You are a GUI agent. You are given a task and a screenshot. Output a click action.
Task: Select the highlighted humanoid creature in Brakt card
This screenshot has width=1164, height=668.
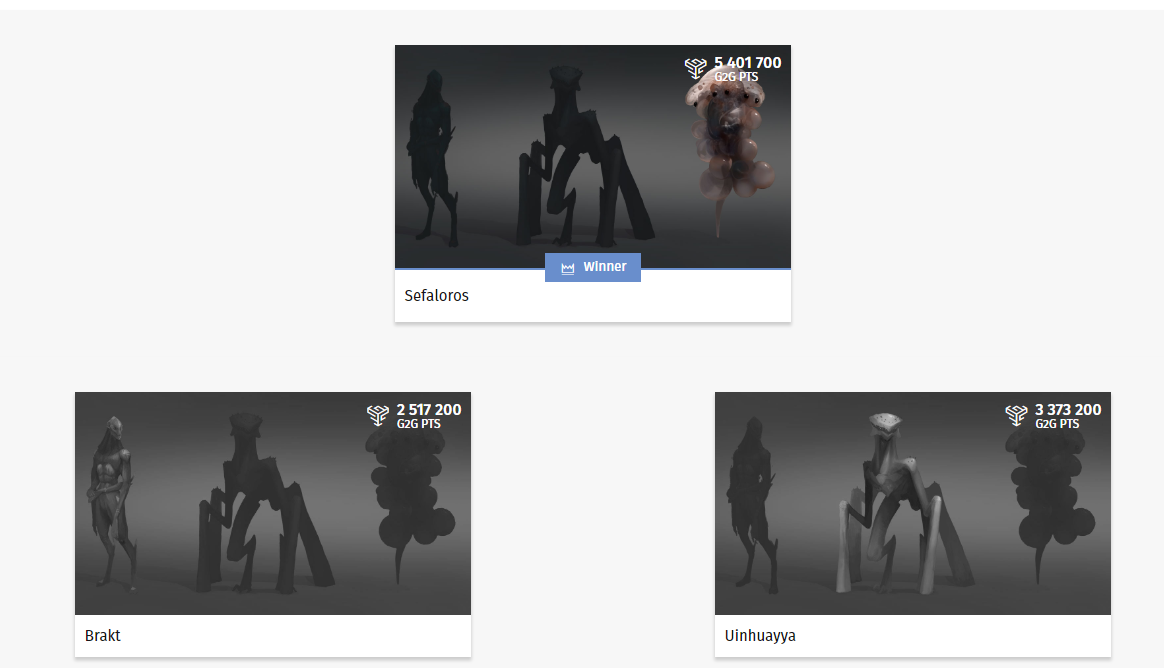(x=109, y=500)
